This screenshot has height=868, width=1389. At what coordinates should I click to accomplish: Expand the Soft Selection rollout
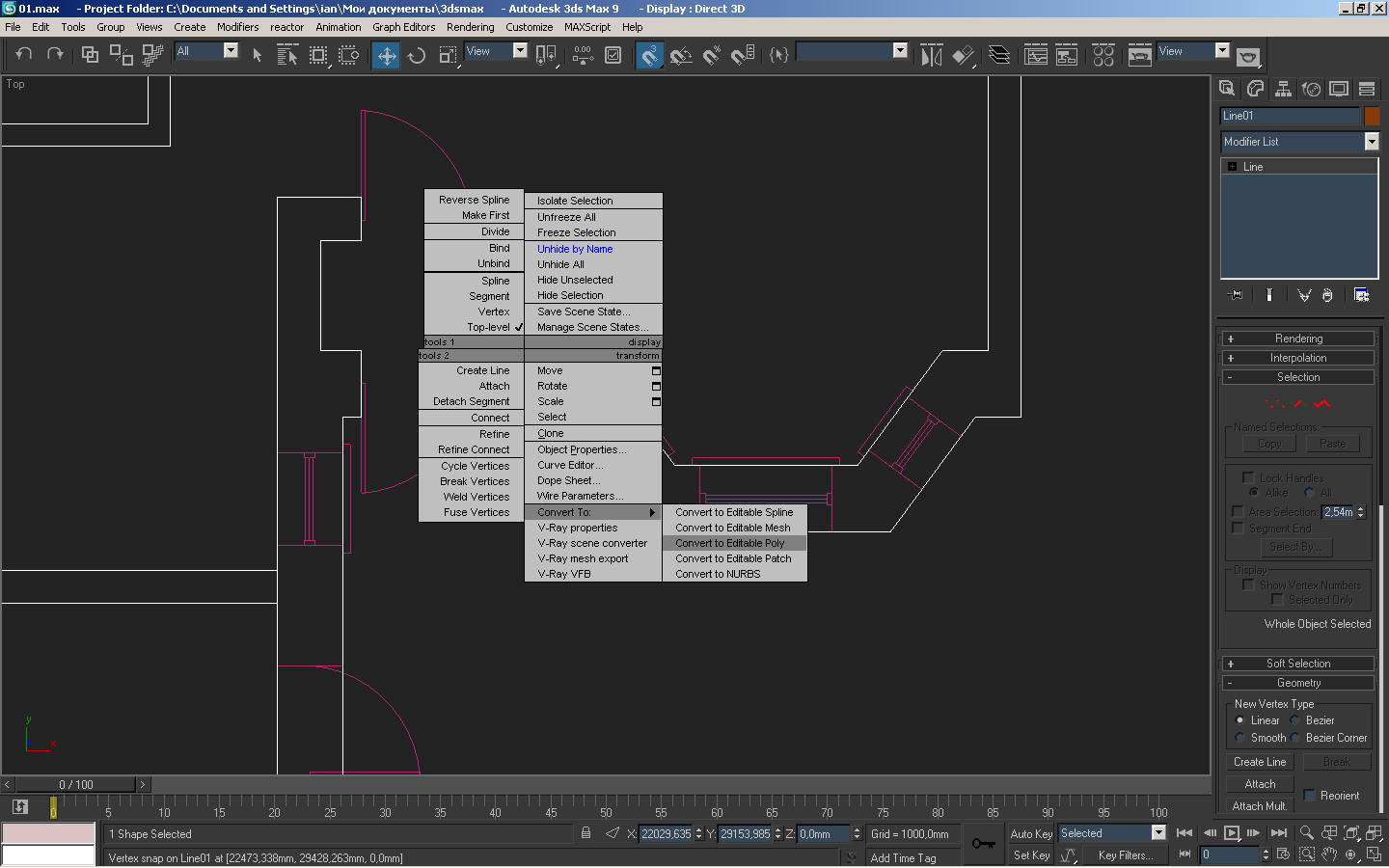coord(1298,664)
